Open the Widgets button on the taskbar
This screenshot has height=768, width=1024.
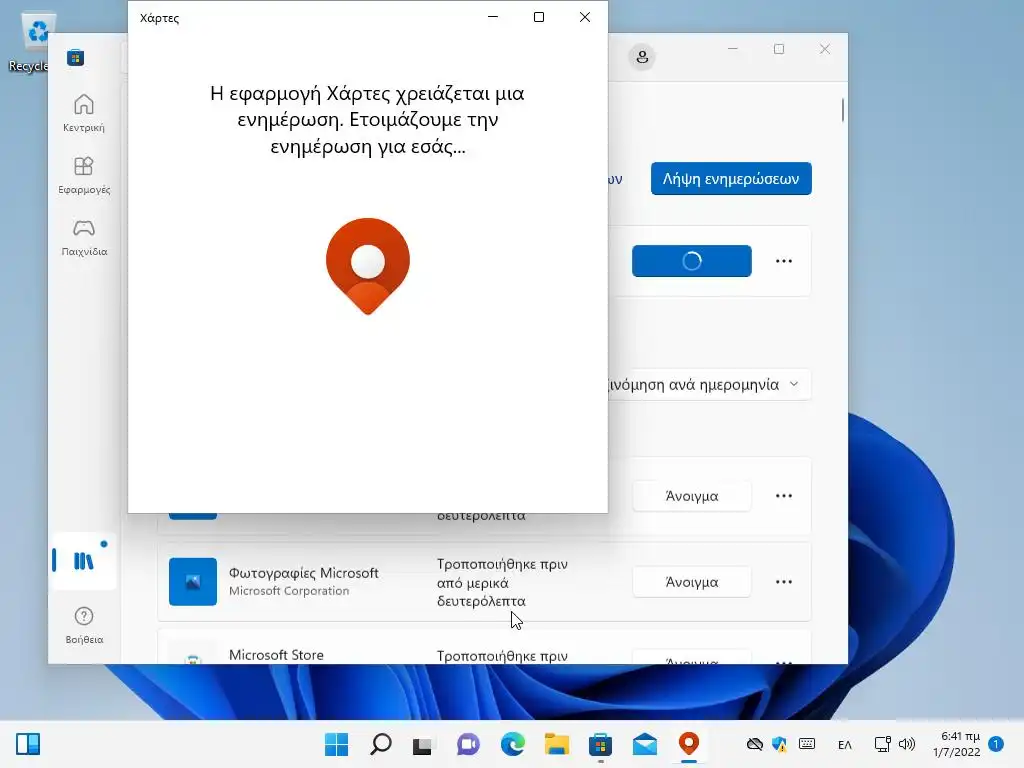click(x=27, y=744)
